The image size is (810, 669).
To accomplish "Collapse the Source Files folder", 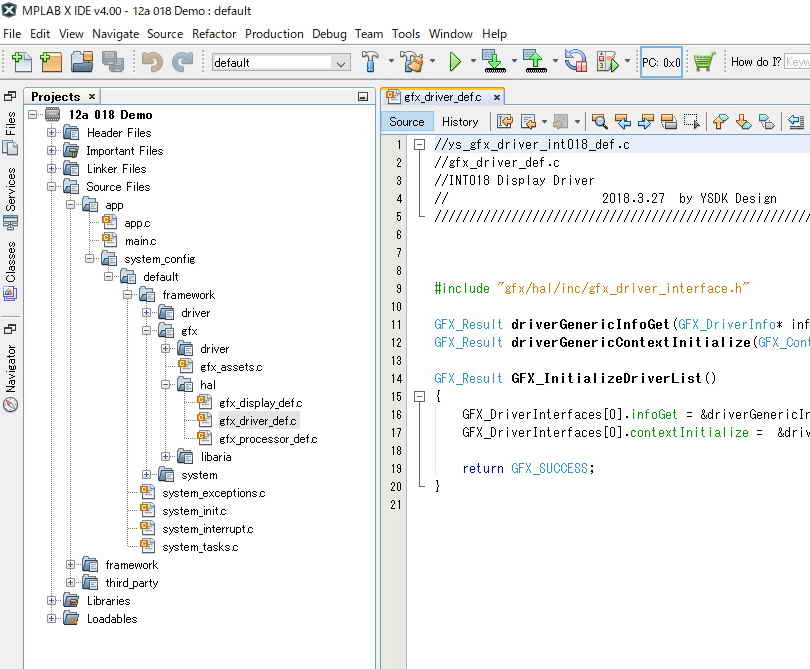I will pyautogui.click(x=52, y=186).
